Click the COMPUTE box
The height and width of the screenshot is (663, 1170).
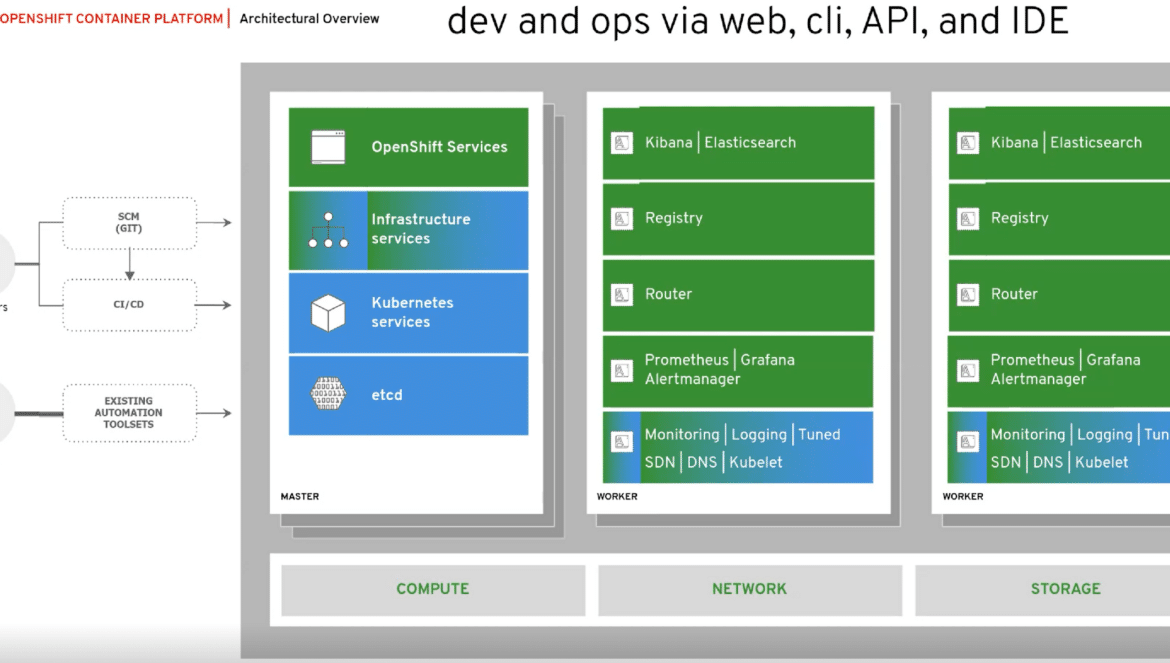(433, 590)
